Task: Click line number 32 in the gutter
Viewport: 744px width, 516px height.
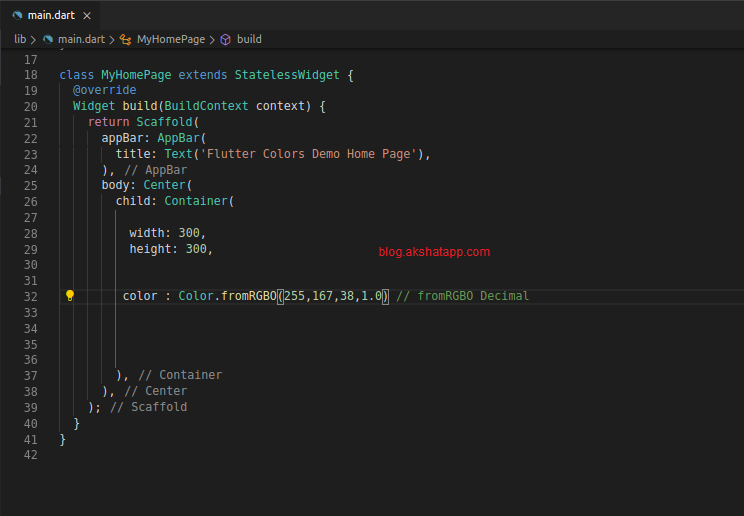Action: pos(30,296)
